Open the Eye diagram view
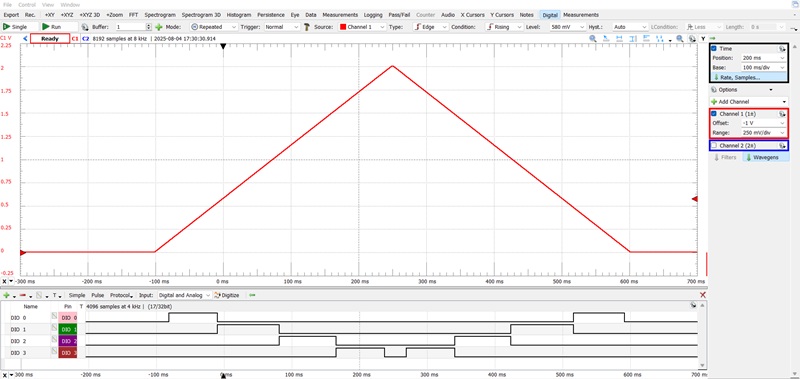This screenshot has height=379, width=800. coord(295,15)
